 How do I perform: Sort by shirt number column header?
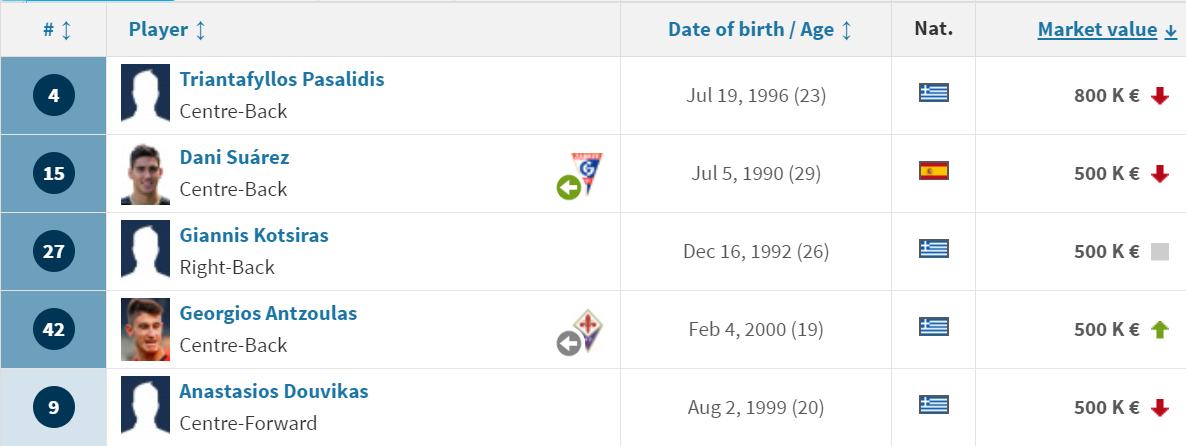pyautogui.click(x=57, y=29)
